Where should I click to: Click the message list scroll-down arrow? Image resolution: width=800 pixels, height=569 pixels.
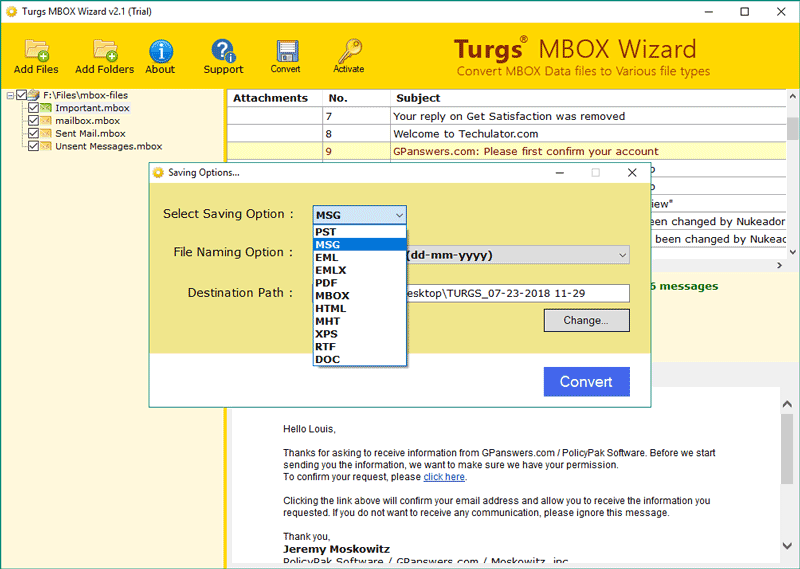[792, 252]
